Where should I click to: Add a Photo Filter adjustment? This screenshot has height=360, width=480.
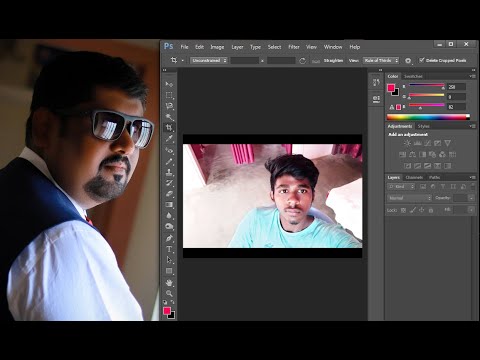tap(432, 155)
